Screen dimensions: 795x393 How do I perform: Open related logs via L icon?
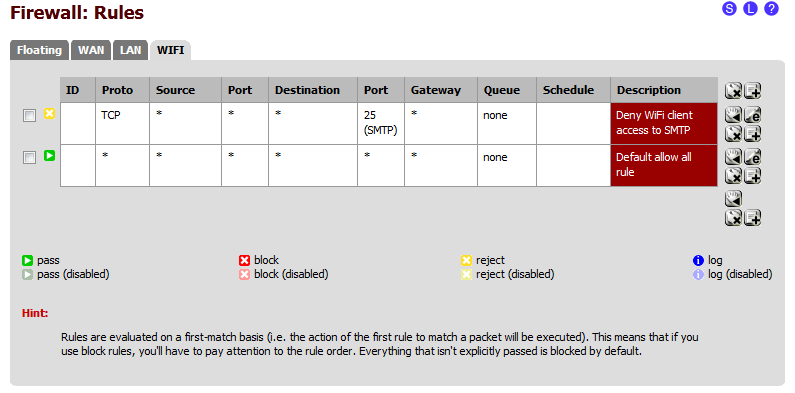750,9
